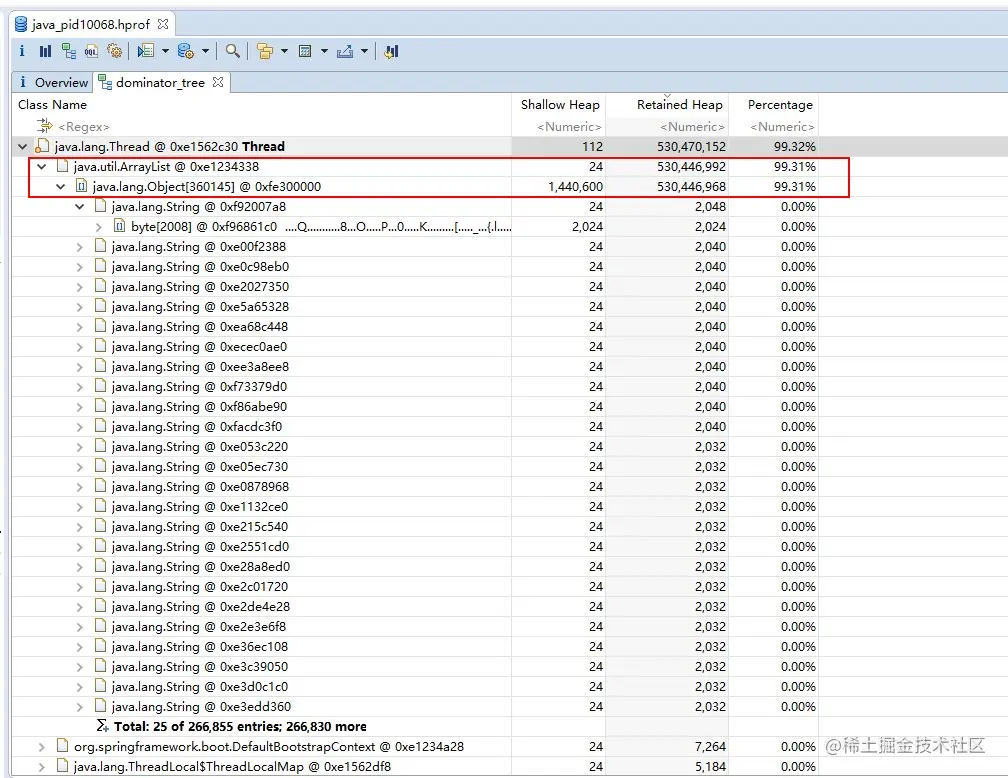The width and height of the screenshot is (1008, 778).
Task: Click the Group result by icon
Action: click(264, 51)
